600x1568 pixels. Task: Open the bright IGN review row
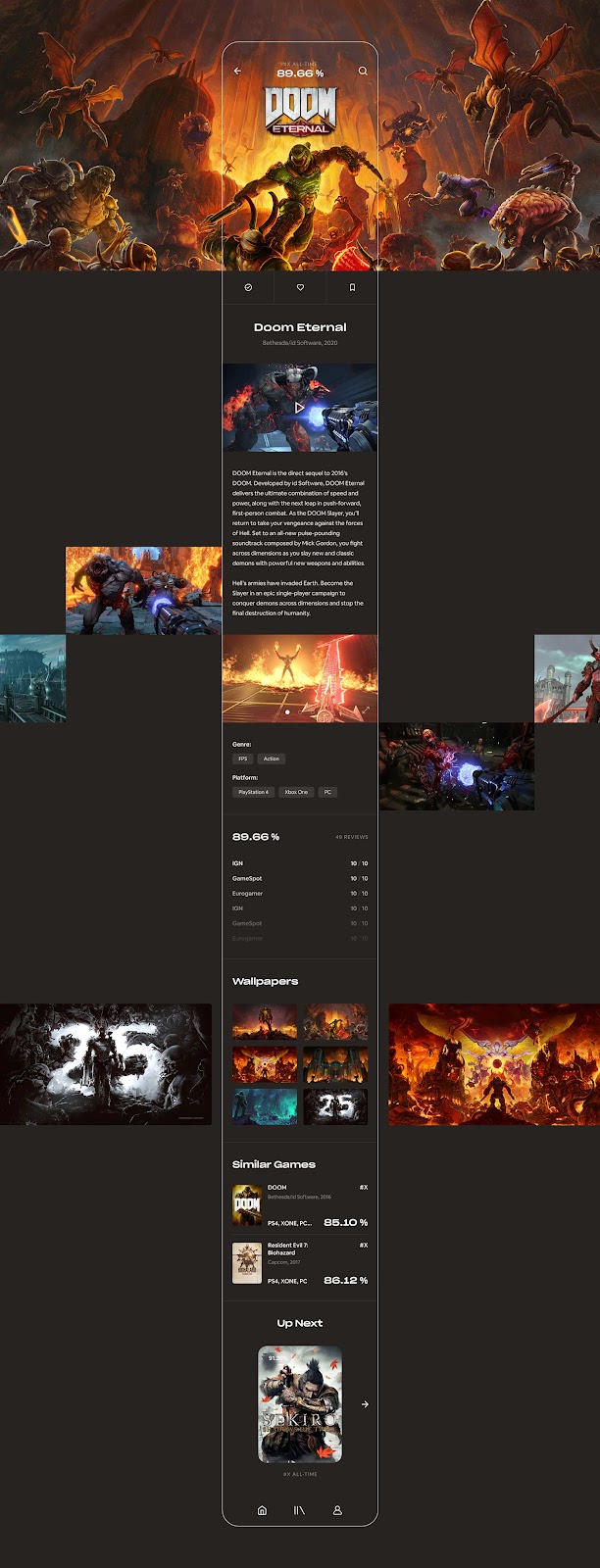coord(300,863)
